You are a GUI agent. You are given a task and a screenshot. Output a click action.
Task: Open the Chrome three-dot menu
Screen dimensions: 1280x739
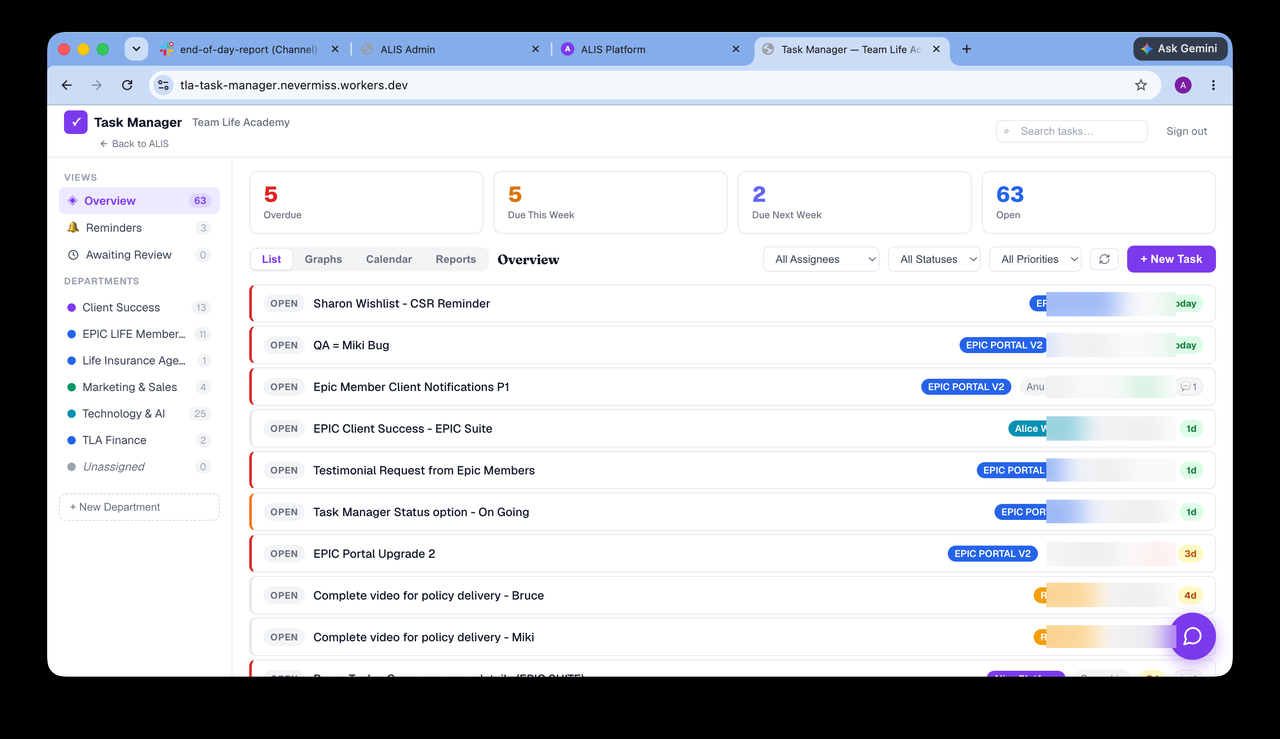1213,85
